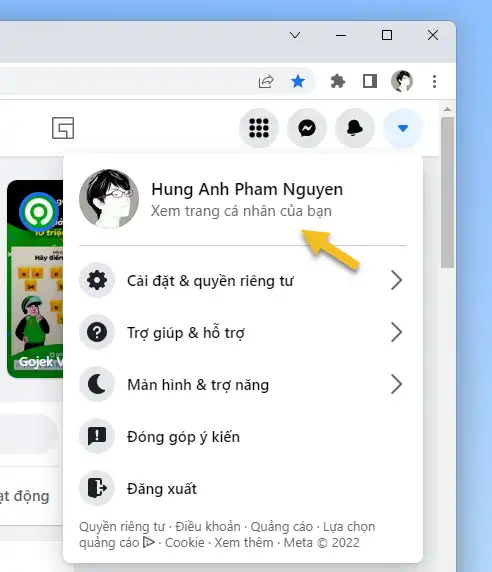Choose Đăng xuất to log out
This screenshot has height=572, width=492.
tap(243, 488)
